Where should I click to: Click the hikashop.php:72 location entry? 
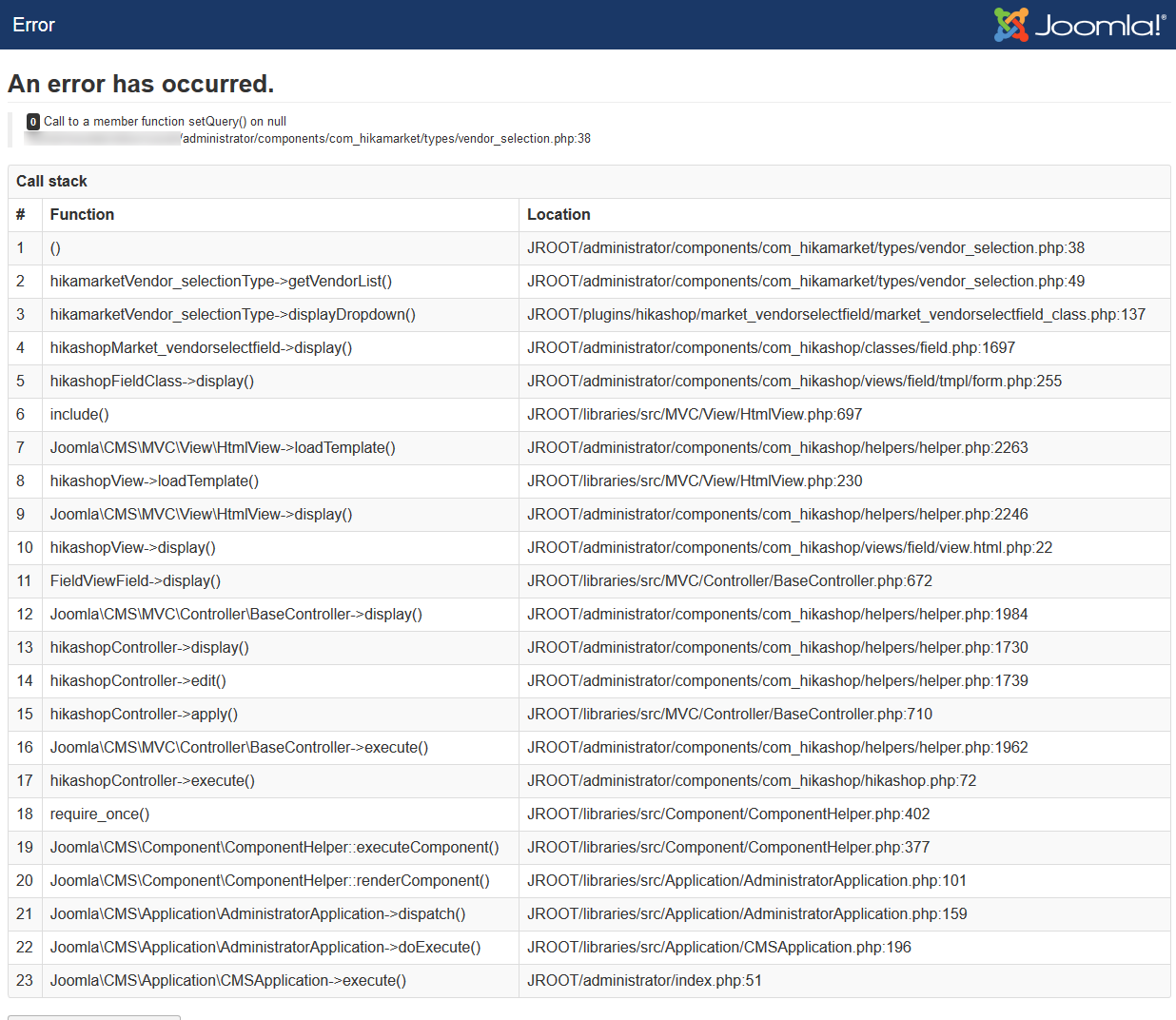pyautogui.click(x=752, y=781)
